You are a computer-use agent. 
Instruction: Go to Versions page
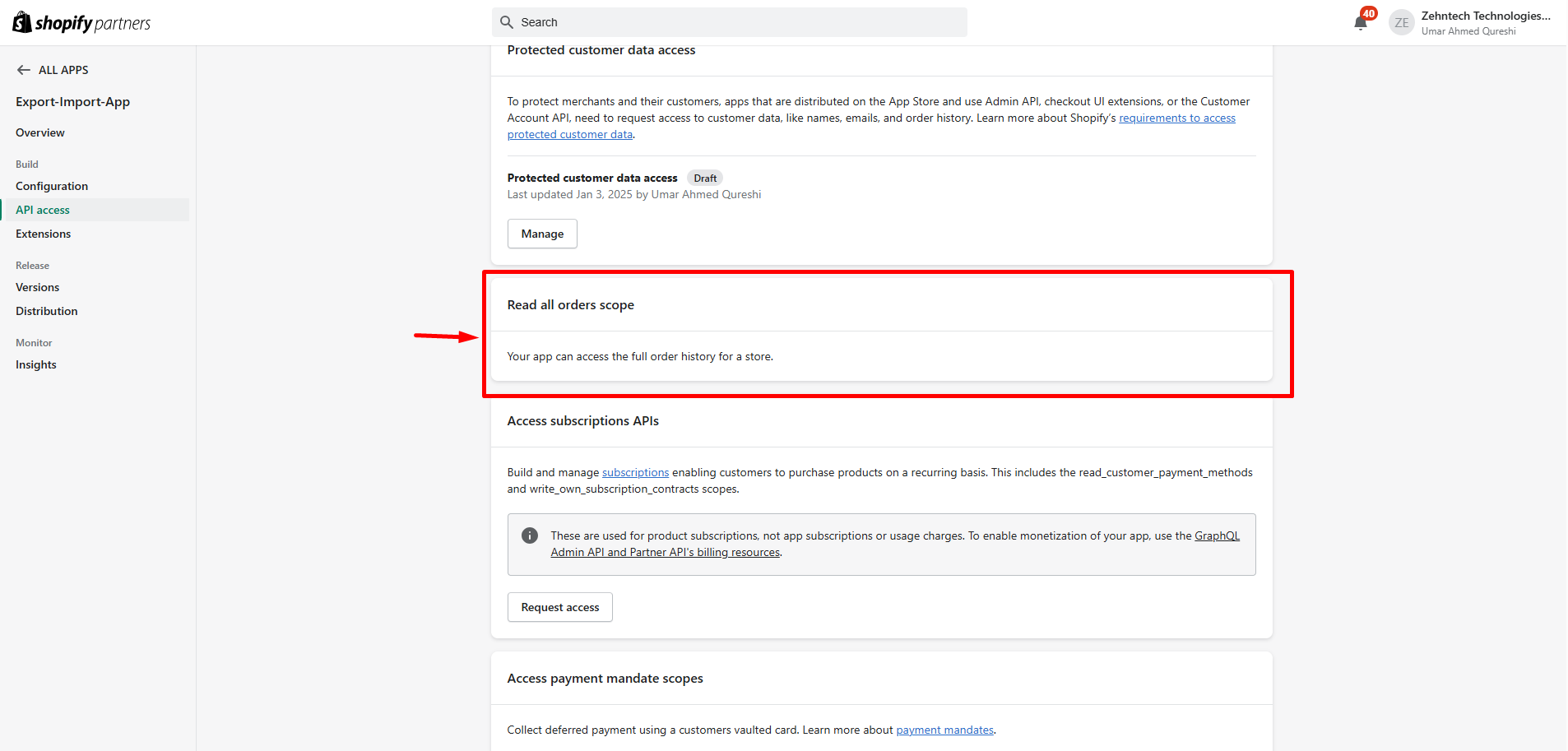pyautogui.click(x=38, y=288)
